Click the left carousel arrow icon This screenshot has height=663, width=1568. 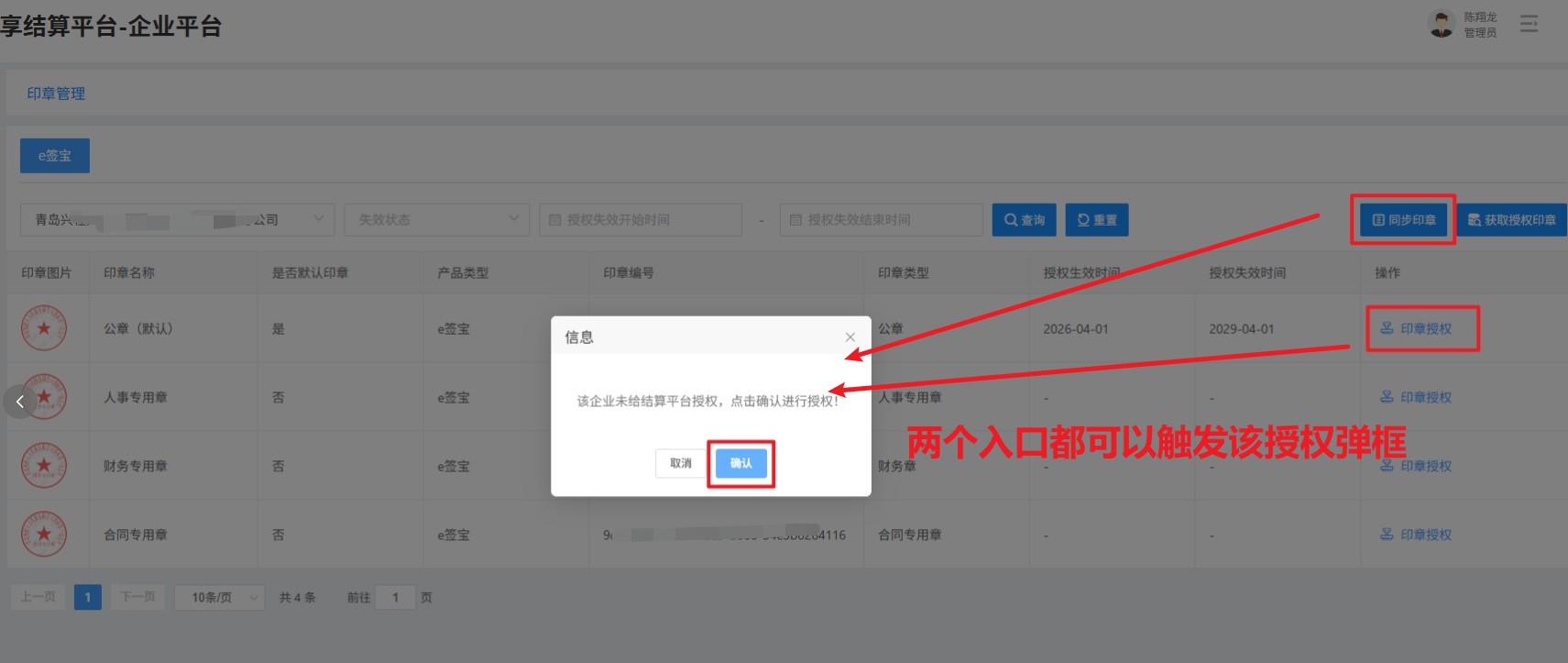(x=19, y=402)
